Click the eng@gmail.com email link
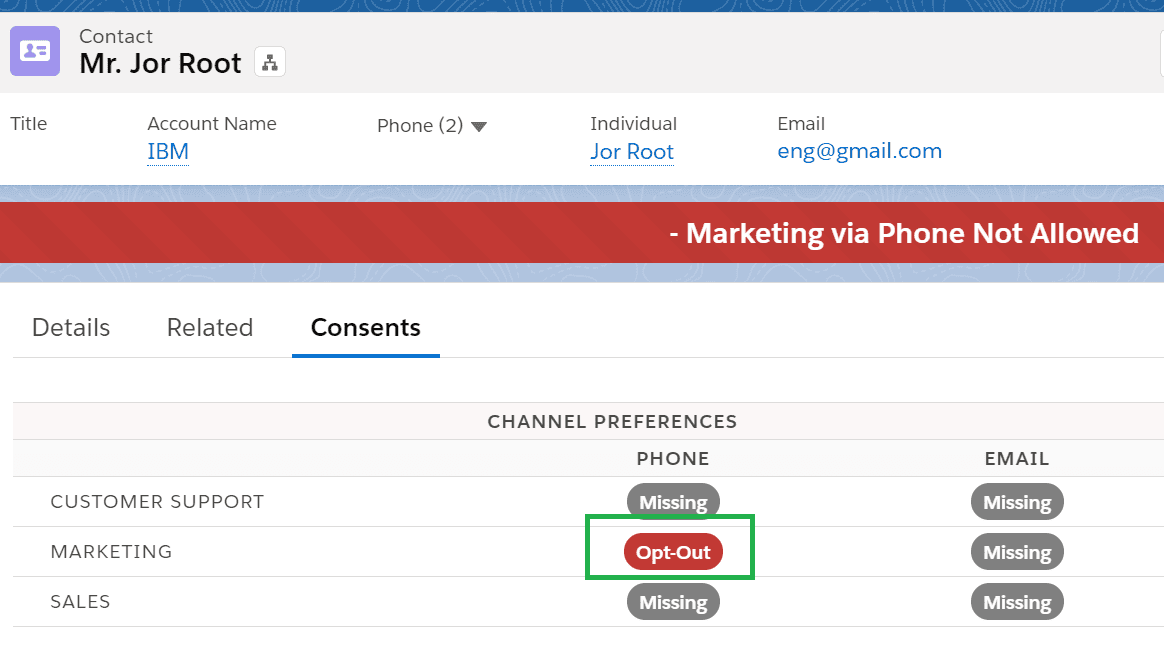The height and width of the screenshot is (646, 1164). tap(859, 150)
